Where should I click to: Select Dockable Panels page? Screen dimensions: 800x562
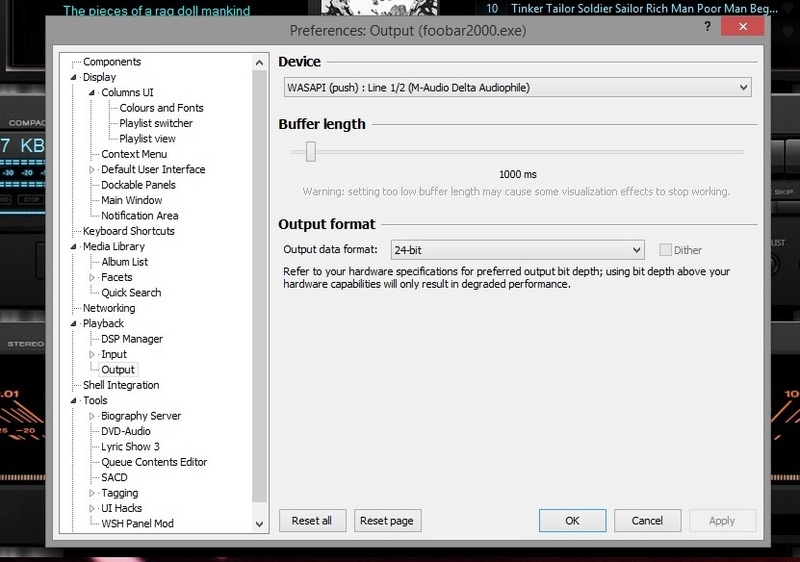coord(138,185)
